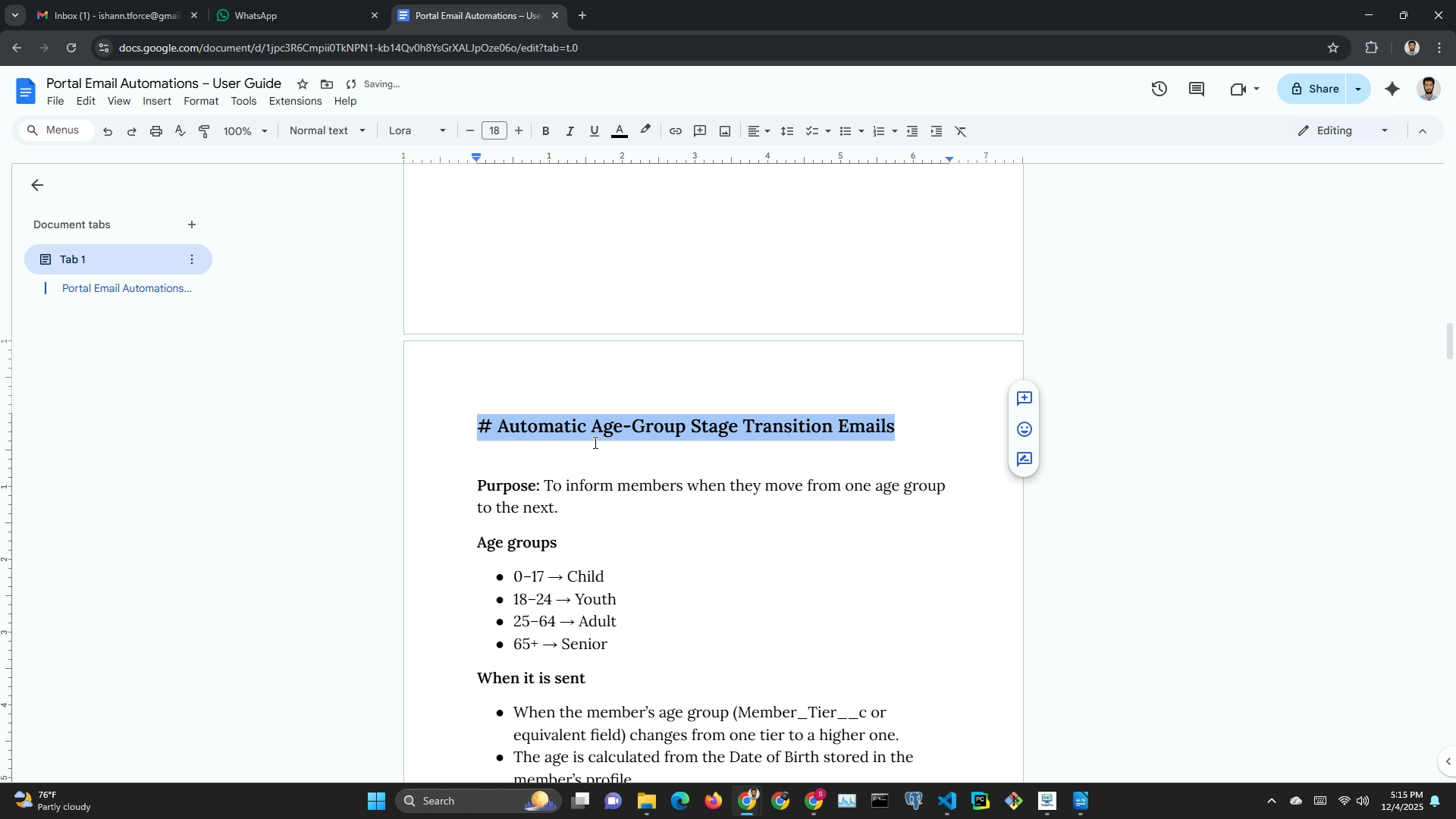Click the Paint format icon
Image resolution: width=1456 pixels, height=819 pixels.
tap(204, 131)
